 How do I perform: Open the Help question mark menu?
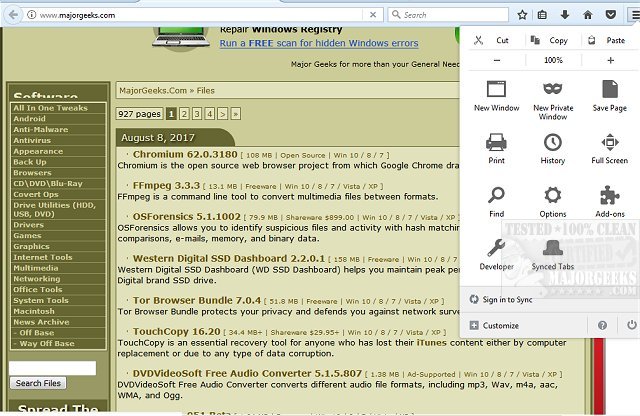(x=602, y=325)
